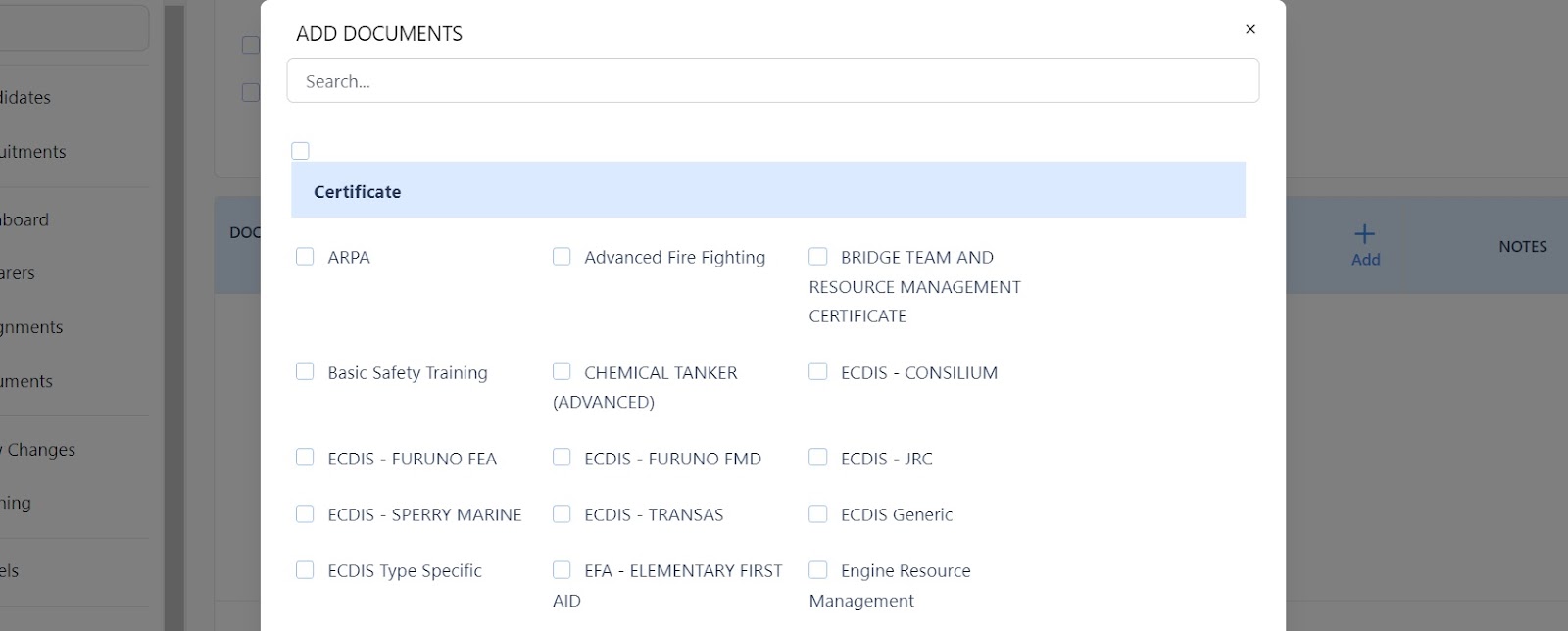The image size is (1568, 631).
Task: Tick the ECDIS - CONSILIUM checkbox
Action: pos(818,372)
